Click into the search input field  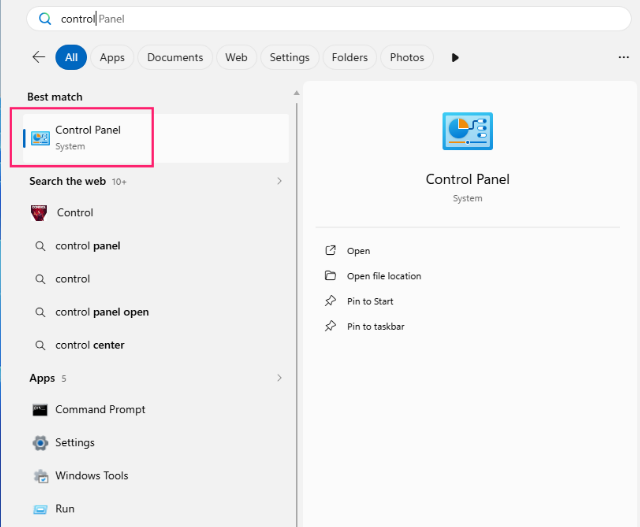[329, 19]
